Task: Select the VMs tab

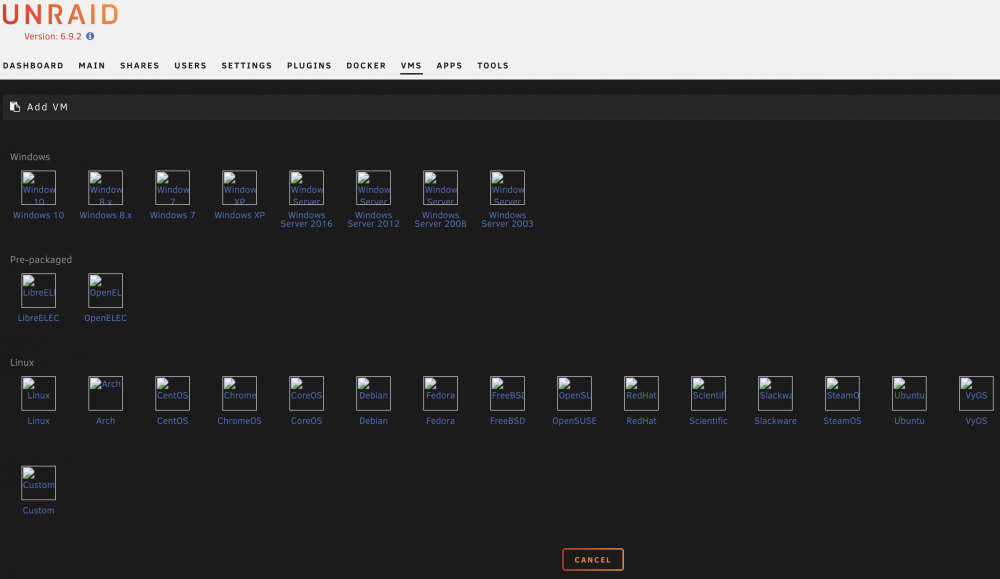Action: [x=411, y=66]
